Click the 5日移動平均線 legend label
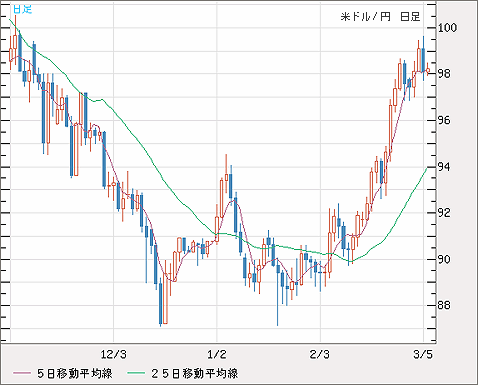Viewport: 478px width, 385px height. coord(75,373)
